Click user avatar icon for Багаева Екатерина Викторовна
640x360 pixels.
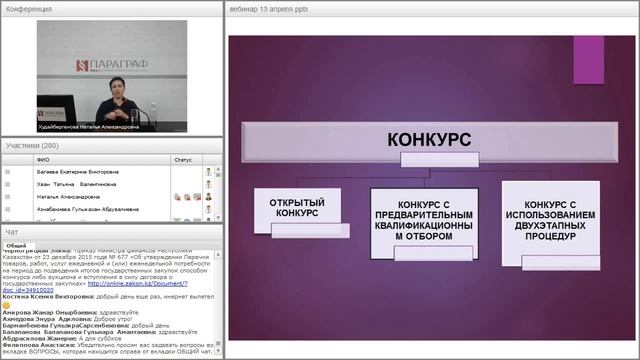tap(209, 172)
